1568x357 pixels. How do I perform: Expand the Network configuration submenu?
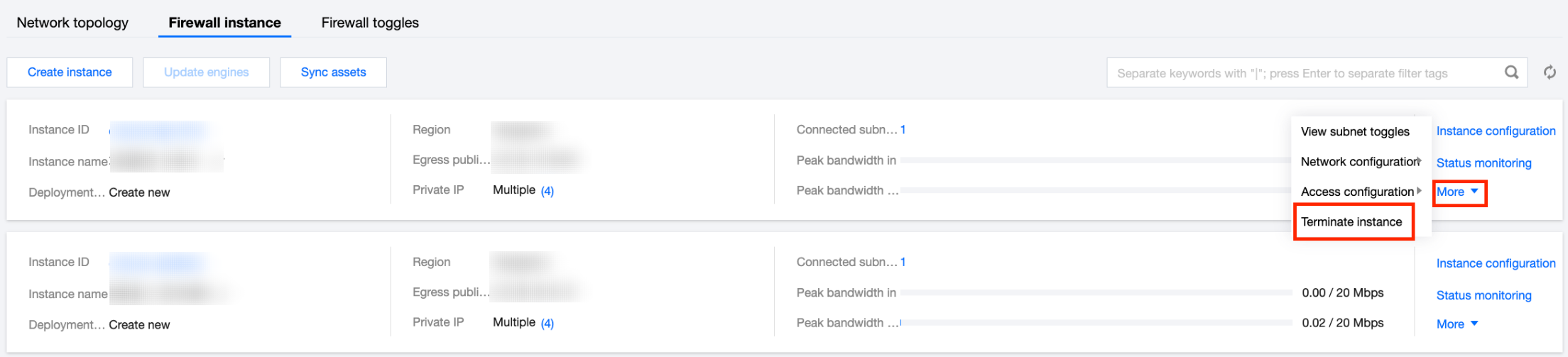[x=1360, y=162]
